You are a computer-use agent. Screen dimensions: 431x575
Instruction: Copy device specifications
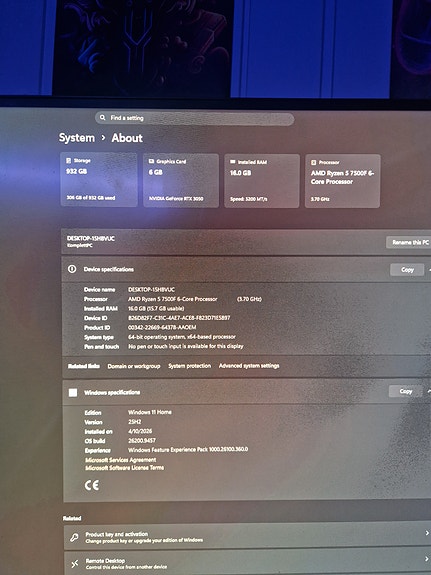tap(407, 270)
